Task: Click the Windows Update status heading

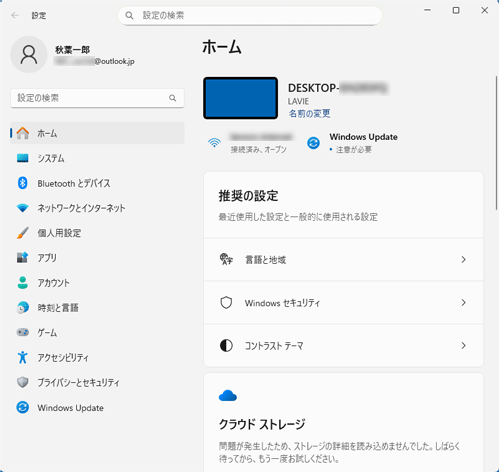Action: point(363,137)
